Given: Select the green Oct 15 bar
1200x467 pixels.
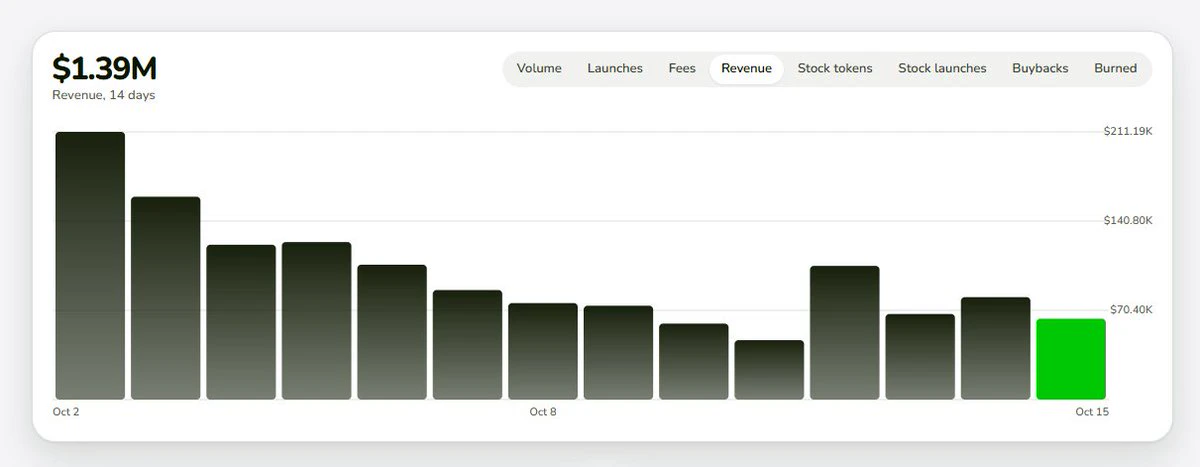Looking at the screenshot, I should click(1071, 359).
